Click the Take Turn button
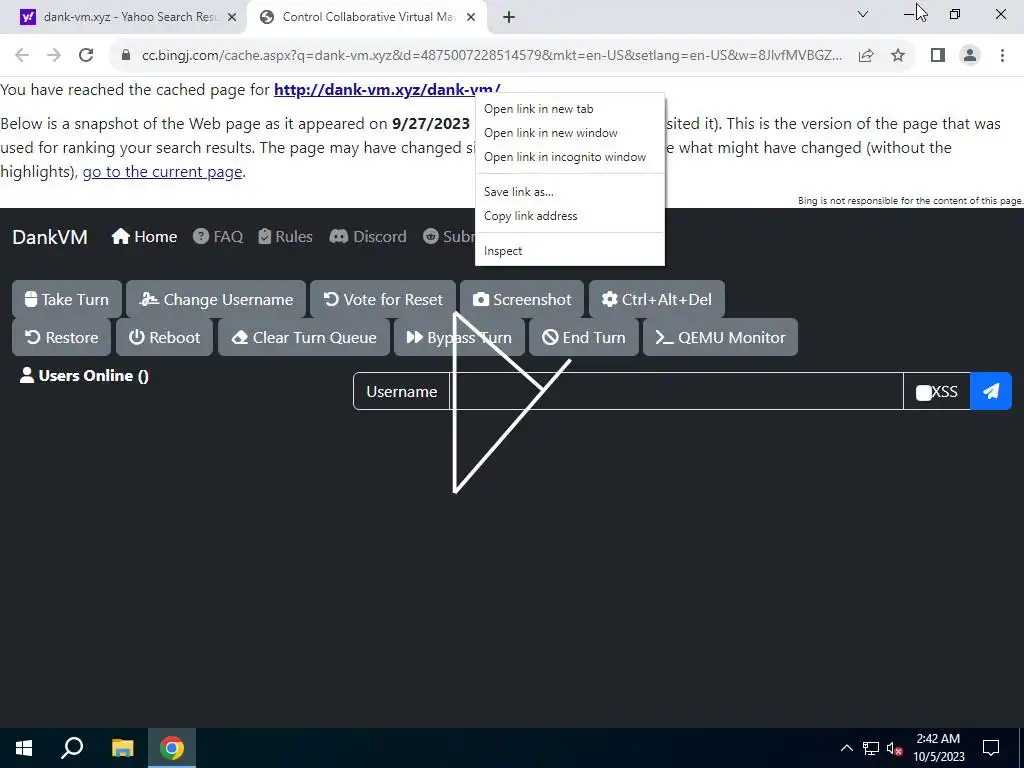The image size is (1024, 768). coord(67,299)
